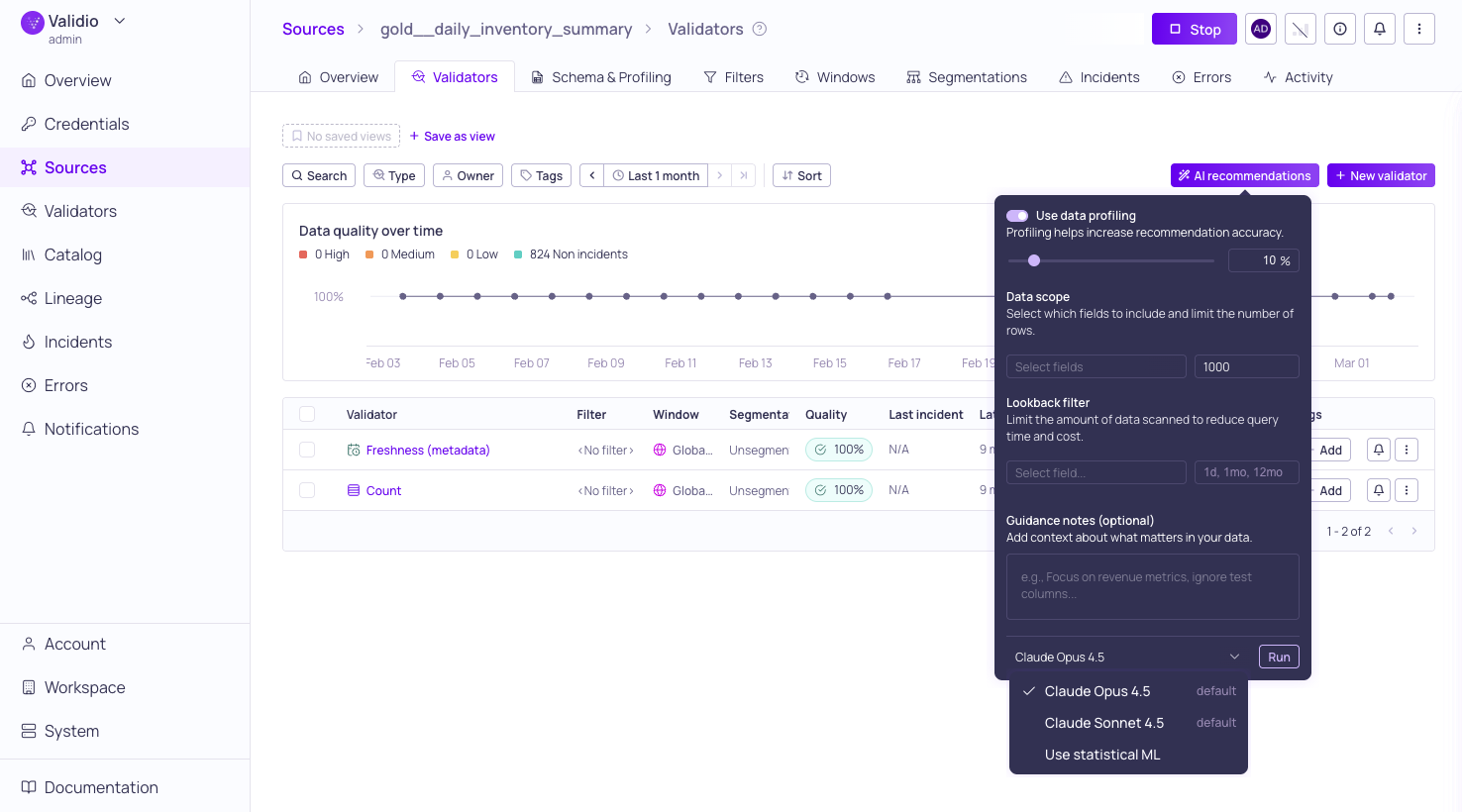Run the AI recommendation
The height and width of the screenshot is (812, 1462).
(x=1279, y=657)
